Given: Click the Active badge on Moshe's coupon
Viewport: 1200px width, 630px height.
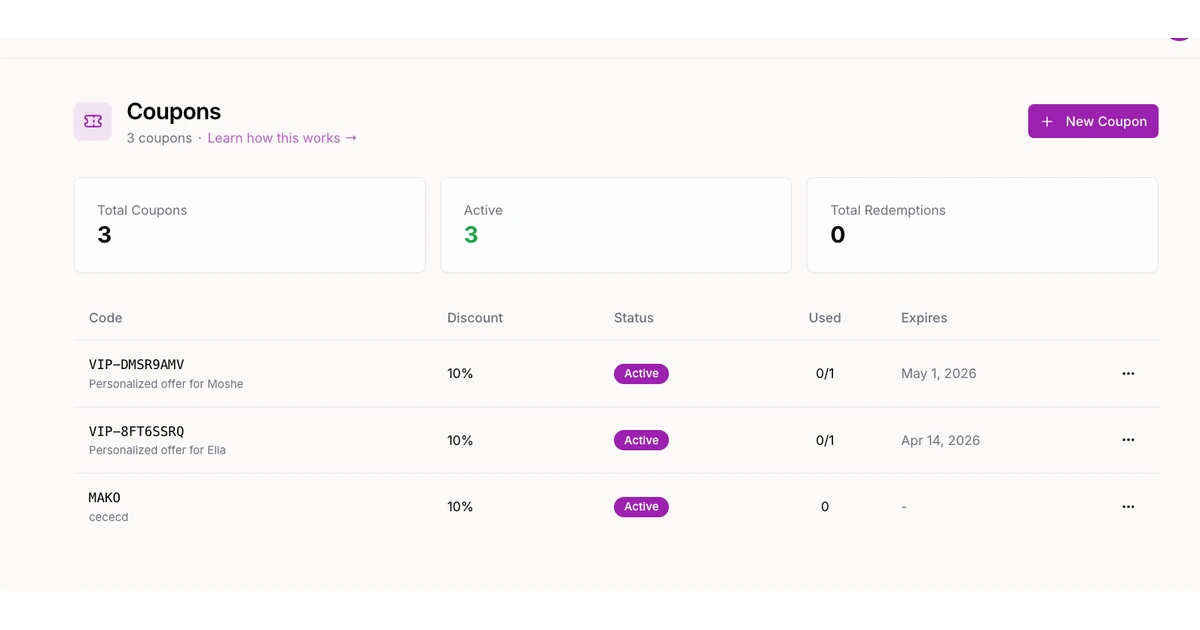Looking at the screenshot, I should pyautogui.click(x=641, y=373).
